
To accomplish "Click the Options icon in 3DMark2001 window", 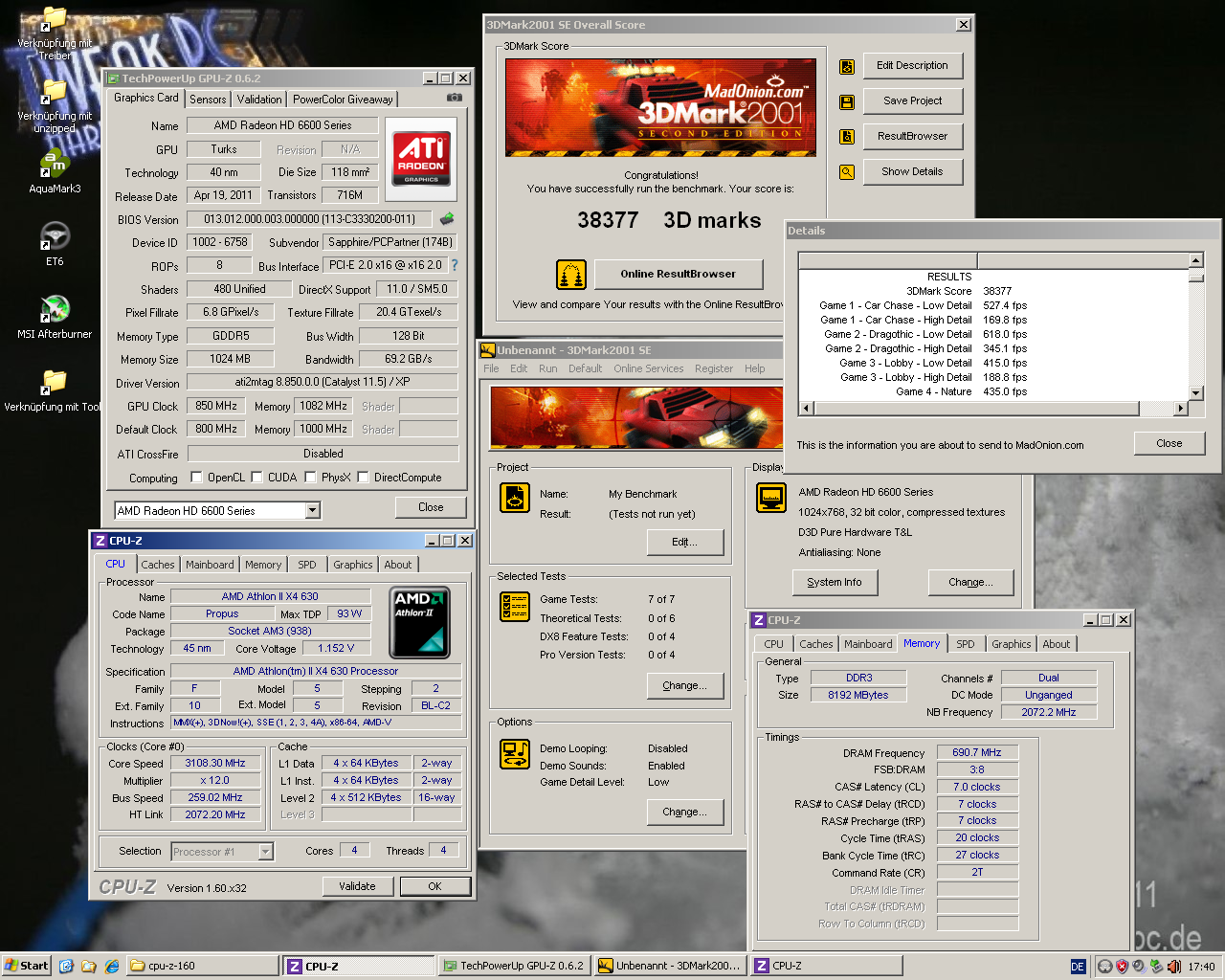I will 515,754.
